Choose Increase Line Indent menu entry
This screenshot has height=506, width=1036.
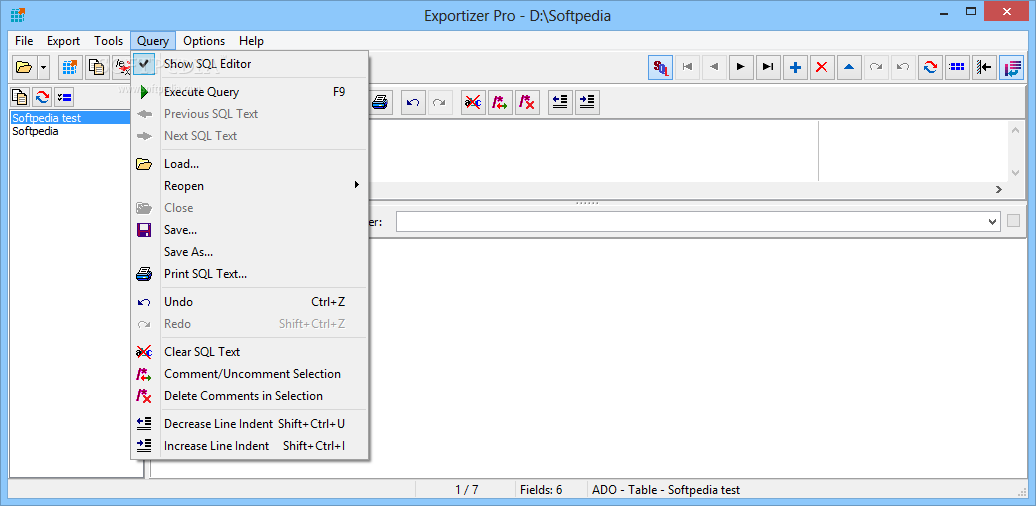(x=249, y=446)
